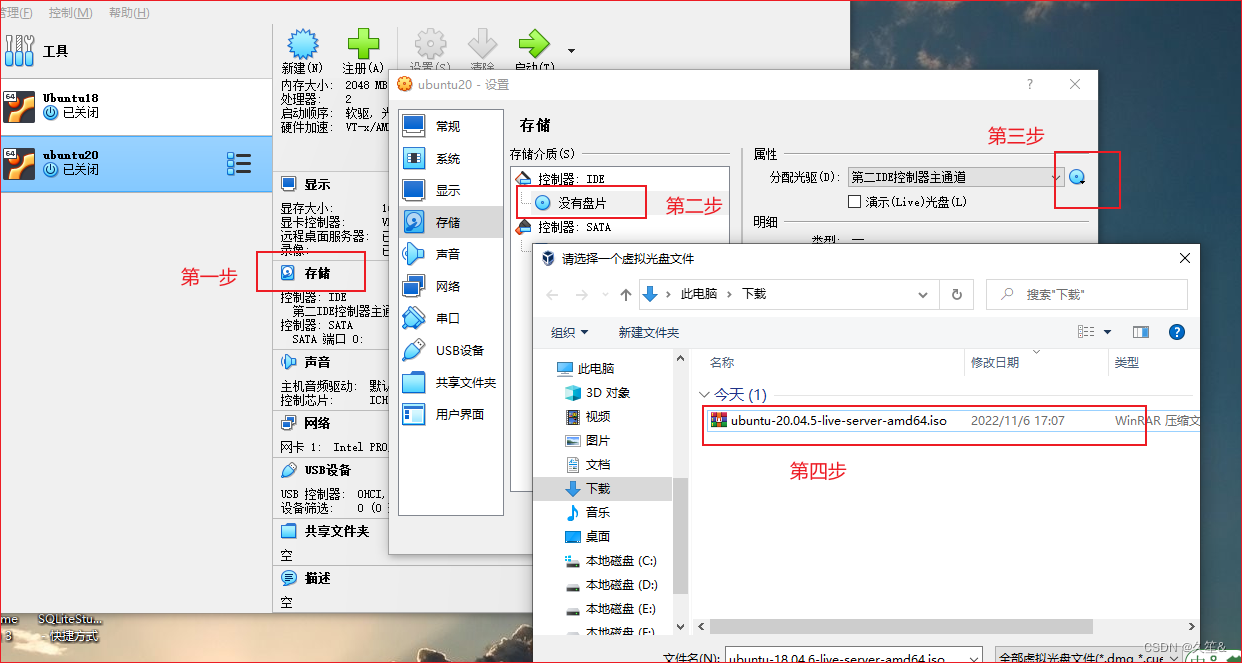
Task: Open 共享文件夹 category in the settings dialog
Action: 450,382
